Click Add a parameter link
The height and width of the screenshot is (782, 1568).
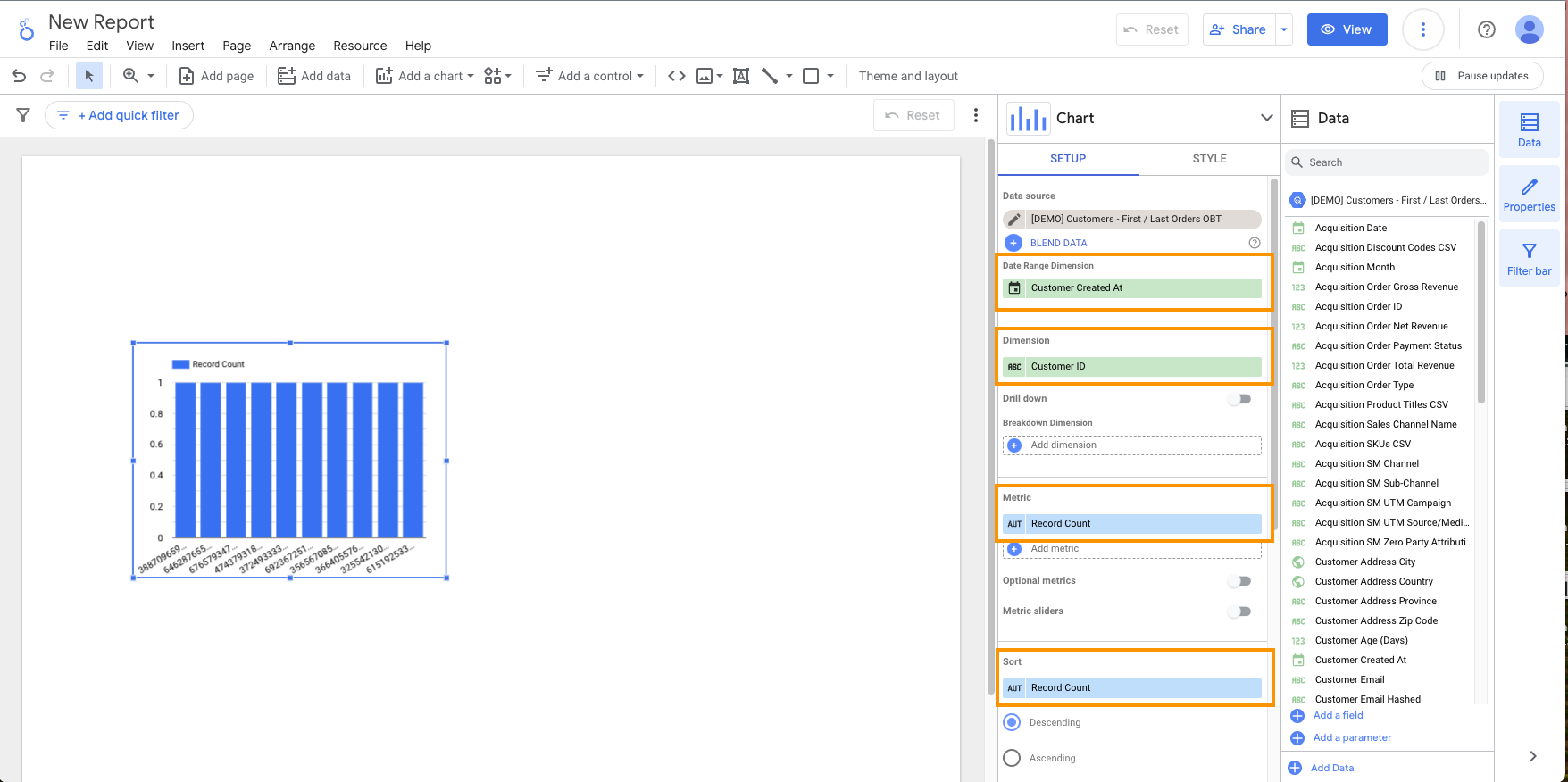(1352, 737)
